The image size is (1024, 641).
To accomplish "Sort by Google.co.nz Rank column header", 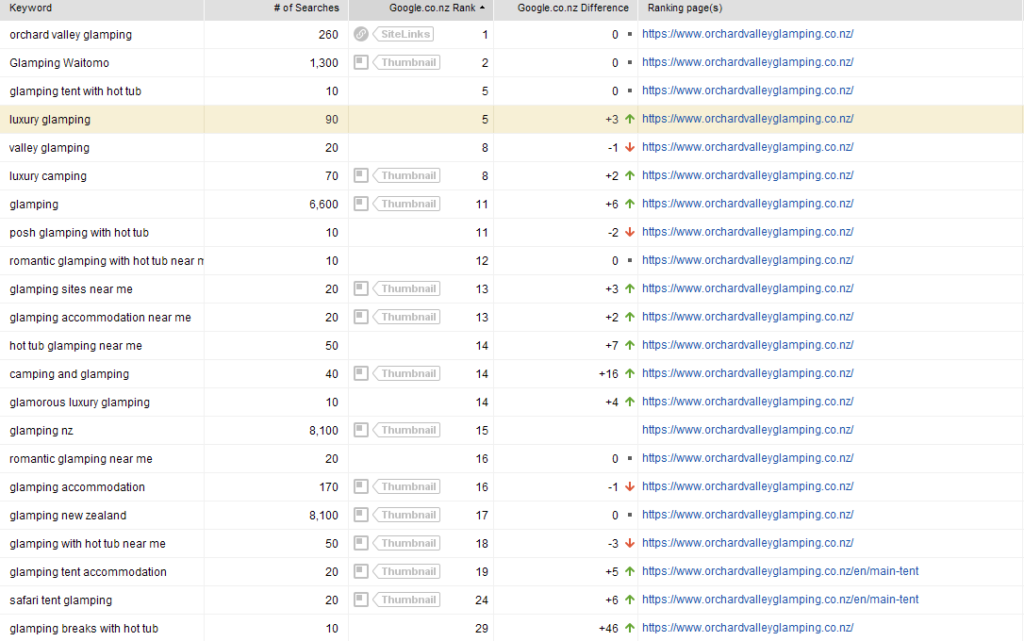I will [421, 8].
